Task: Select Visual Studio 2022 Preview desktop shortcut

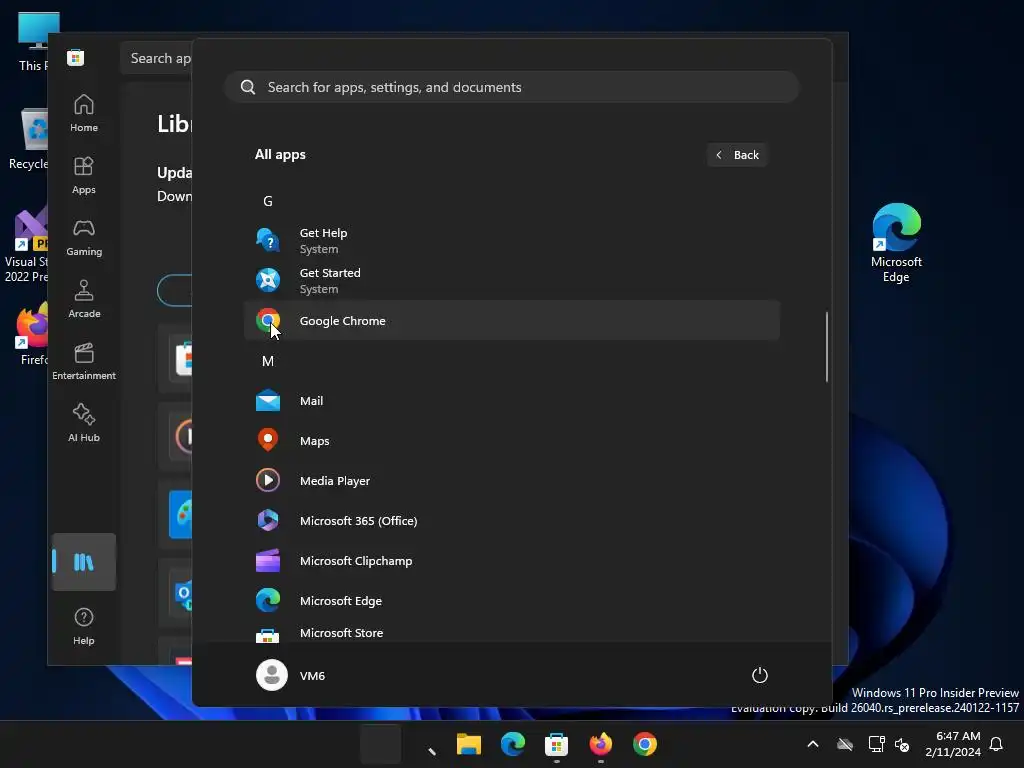Action: (26, 246)
